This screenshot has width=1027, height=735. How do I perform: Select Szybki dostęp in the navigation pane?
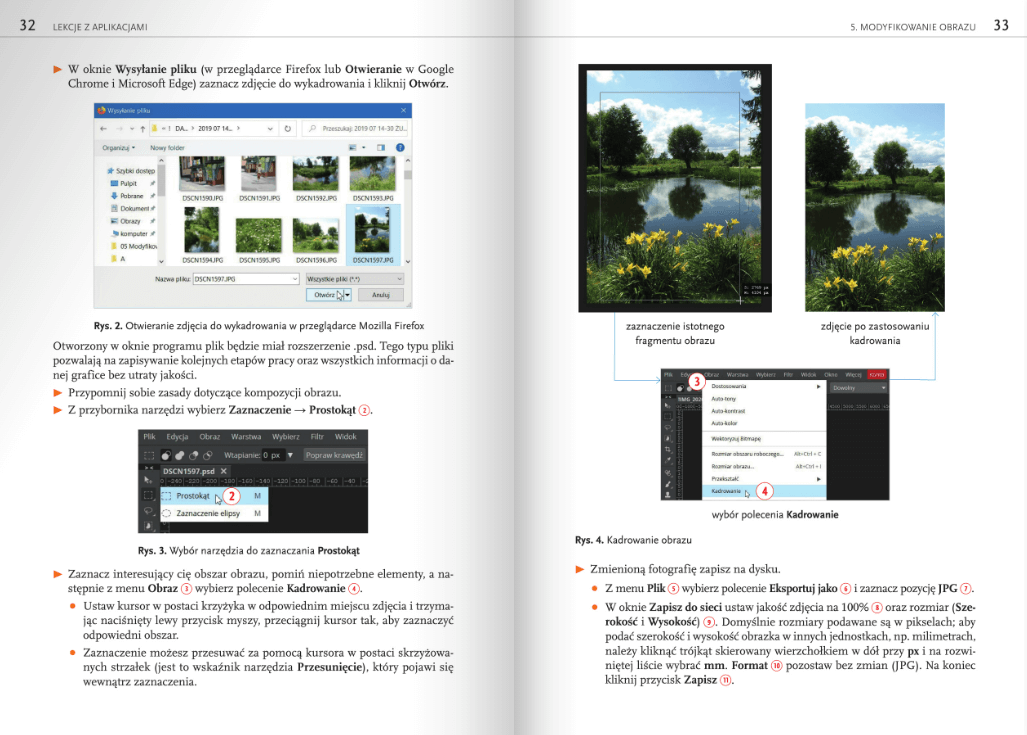pyautogui.click(x=131, y=171)
